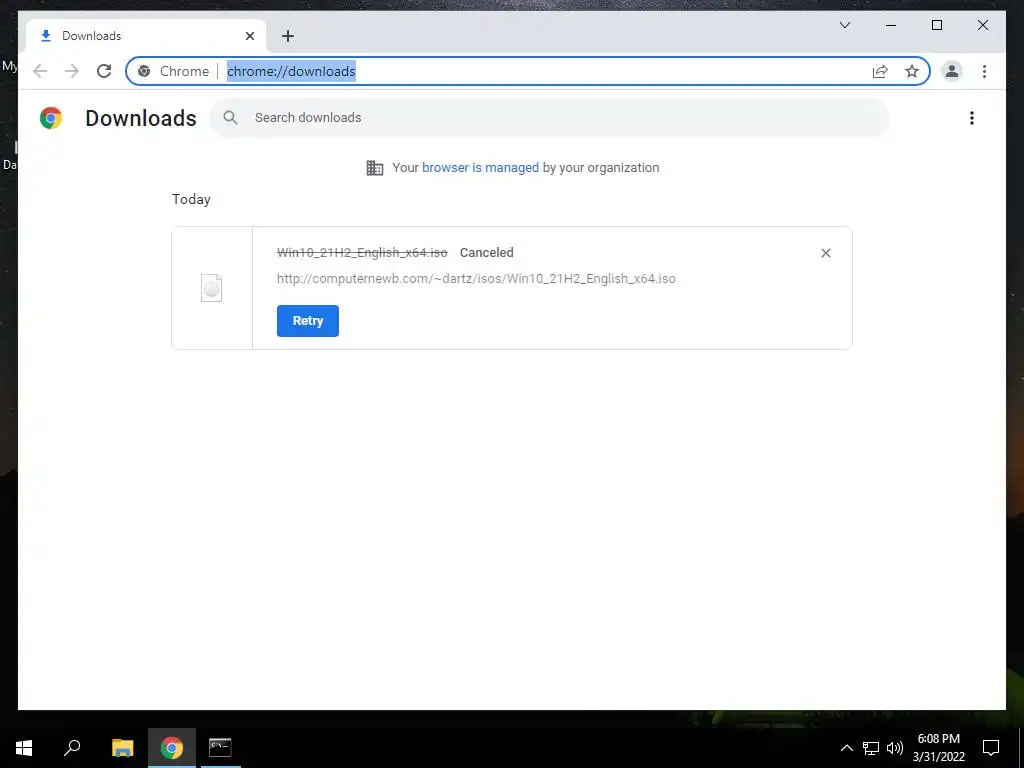Remove Win10 ISO from downloads list

click(825, 253)
